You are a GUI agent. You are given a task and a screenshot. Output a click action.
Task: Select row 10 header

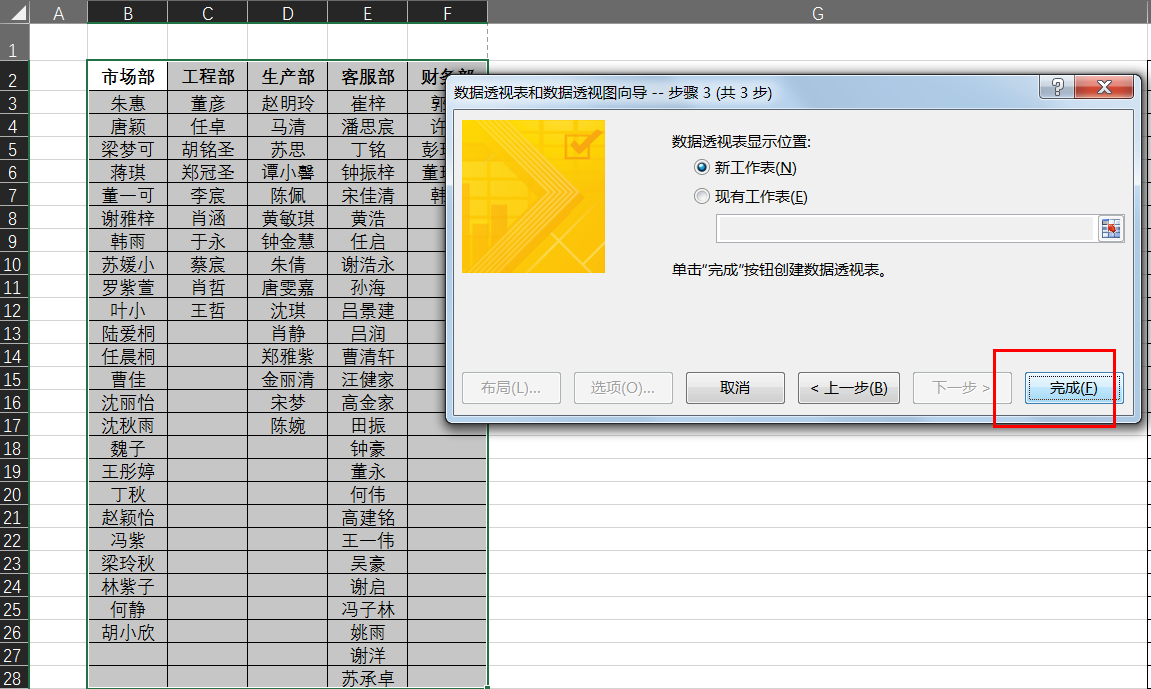pyautogui.click(x=14, y=264)
